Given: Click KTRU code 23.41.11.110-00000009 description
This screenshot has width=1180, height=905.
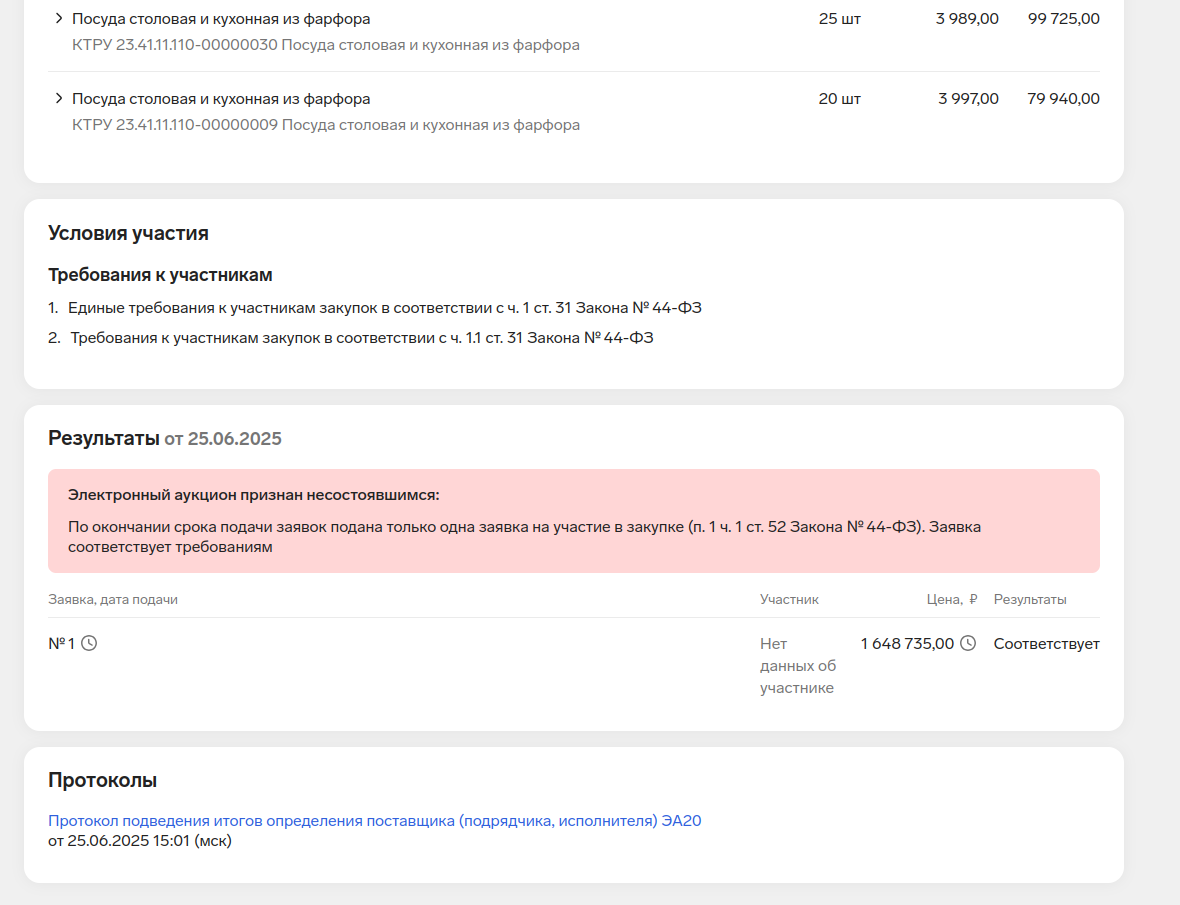Looking at the screenshot, I should 326,125.
